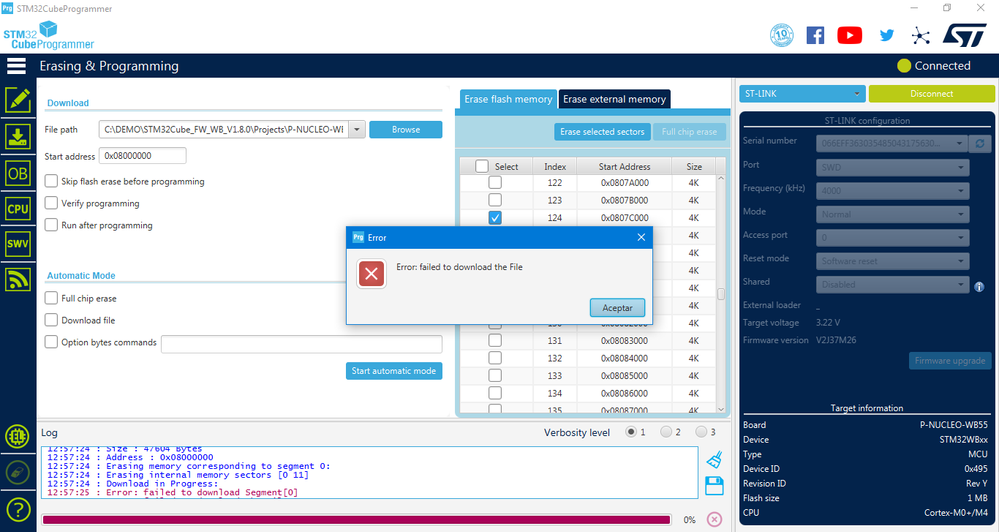The width and height of the screenshot is (999, 532).
Task: Click the Shared mode info icon
Action: coord(979,287)
